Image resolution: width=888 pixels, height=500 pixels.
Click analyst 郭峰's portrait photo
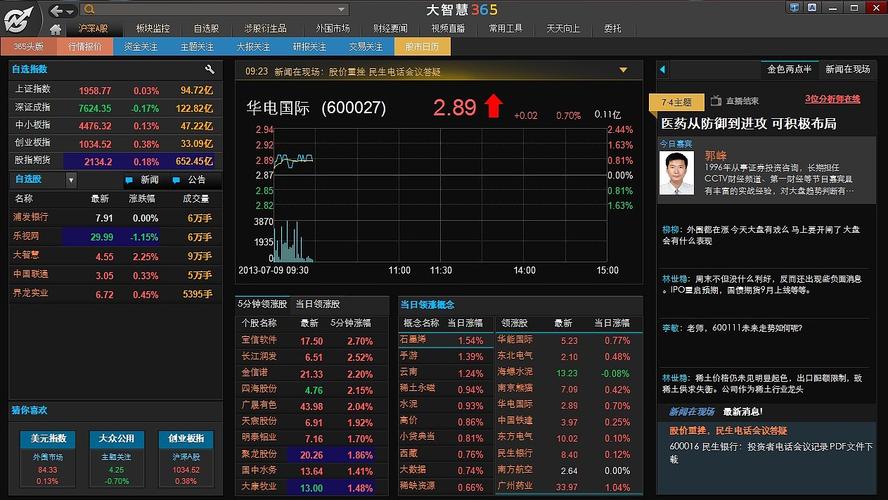click(676, 173)
